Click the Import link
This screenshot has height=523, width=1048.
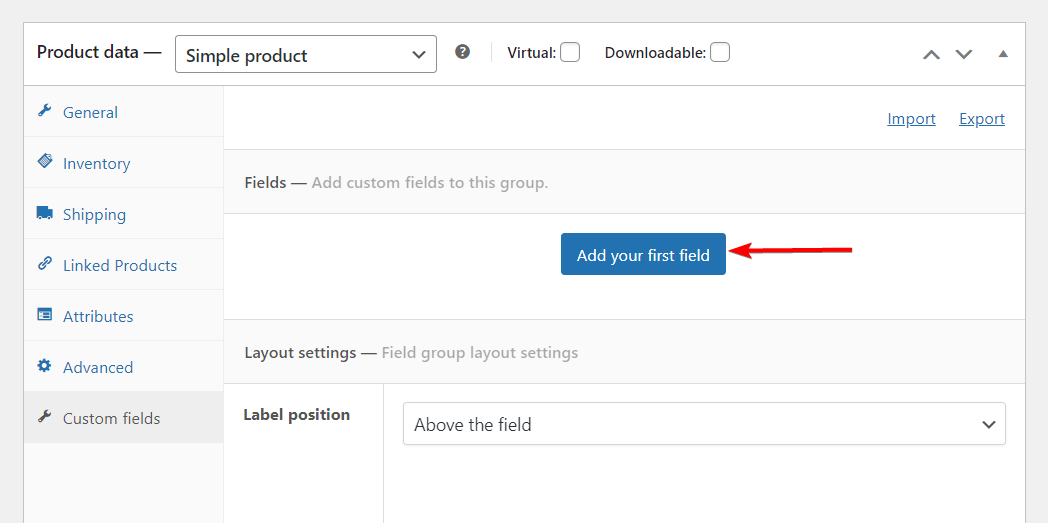[x=911, y=118]
